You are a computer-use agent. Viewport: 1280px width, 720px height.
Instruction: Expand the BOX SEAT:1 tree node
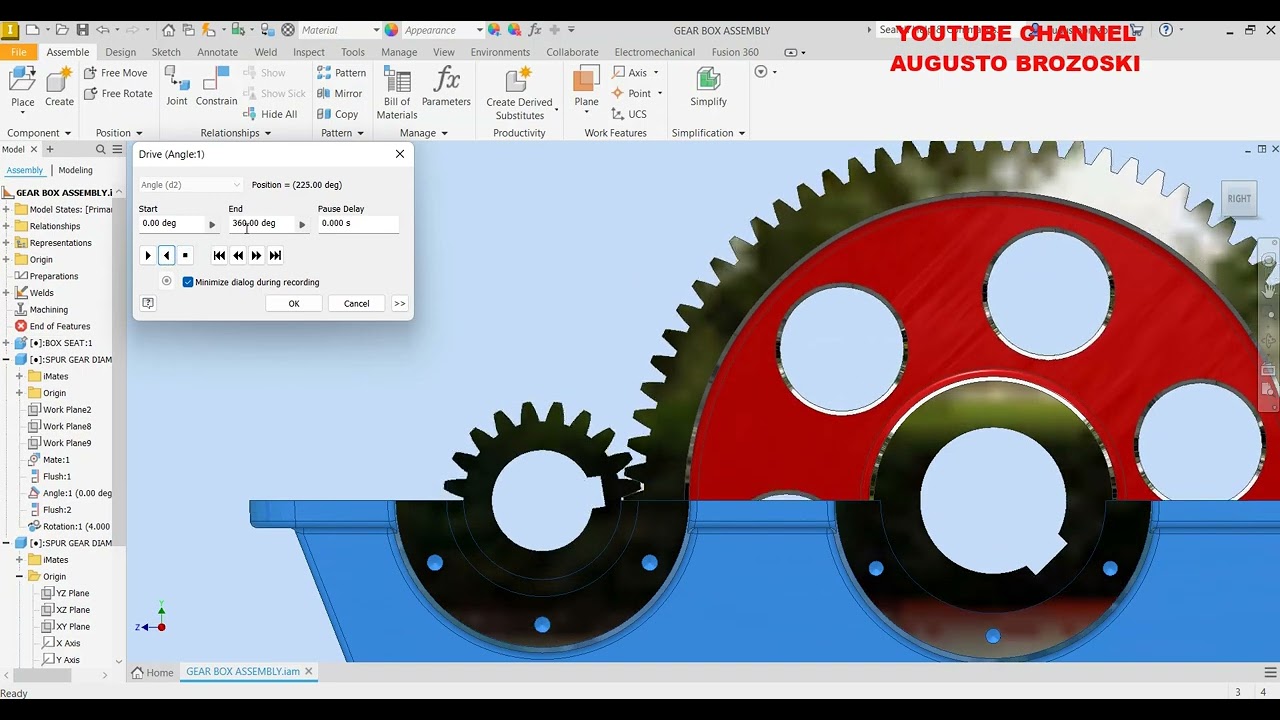[6, 343]
